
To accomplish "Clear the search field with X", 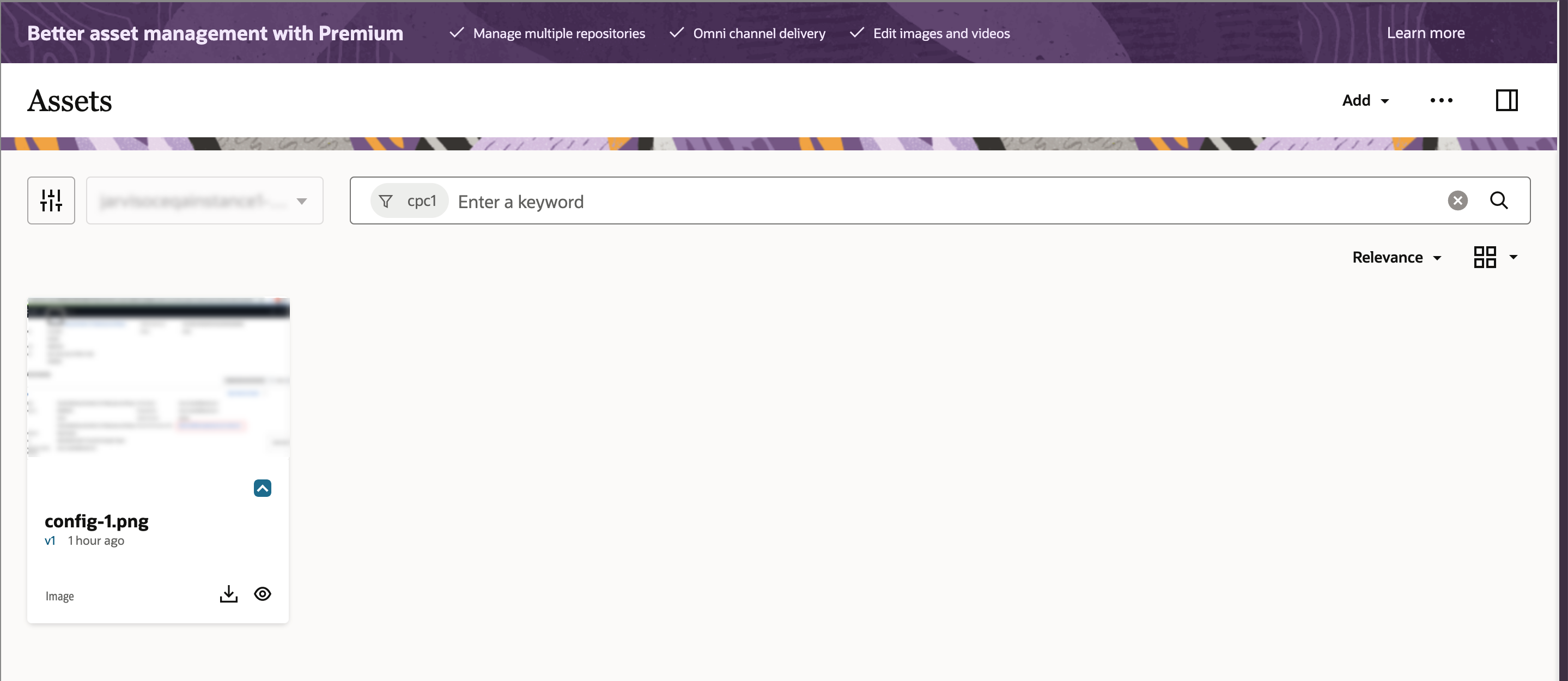I will coord(1457,200).
